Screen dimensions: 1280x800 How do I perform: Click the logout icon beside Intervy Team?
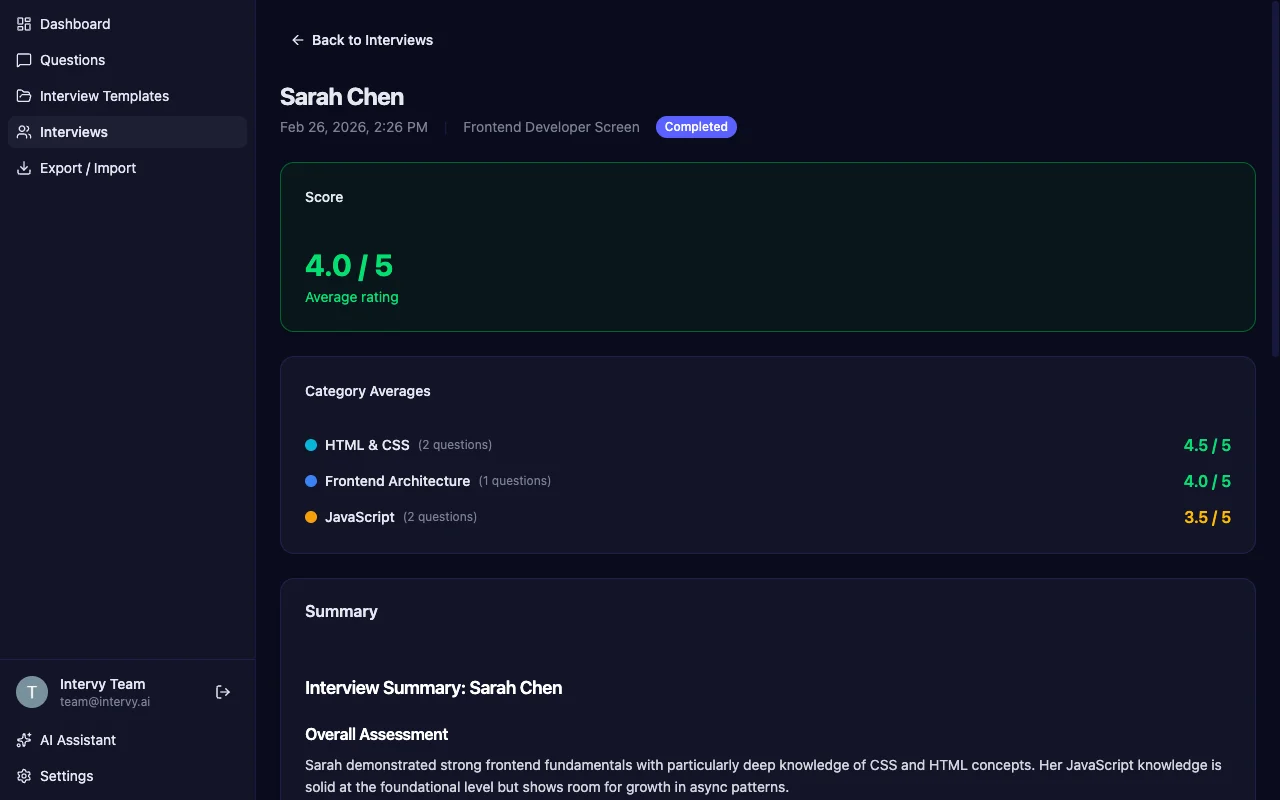[x=222, y=691]
